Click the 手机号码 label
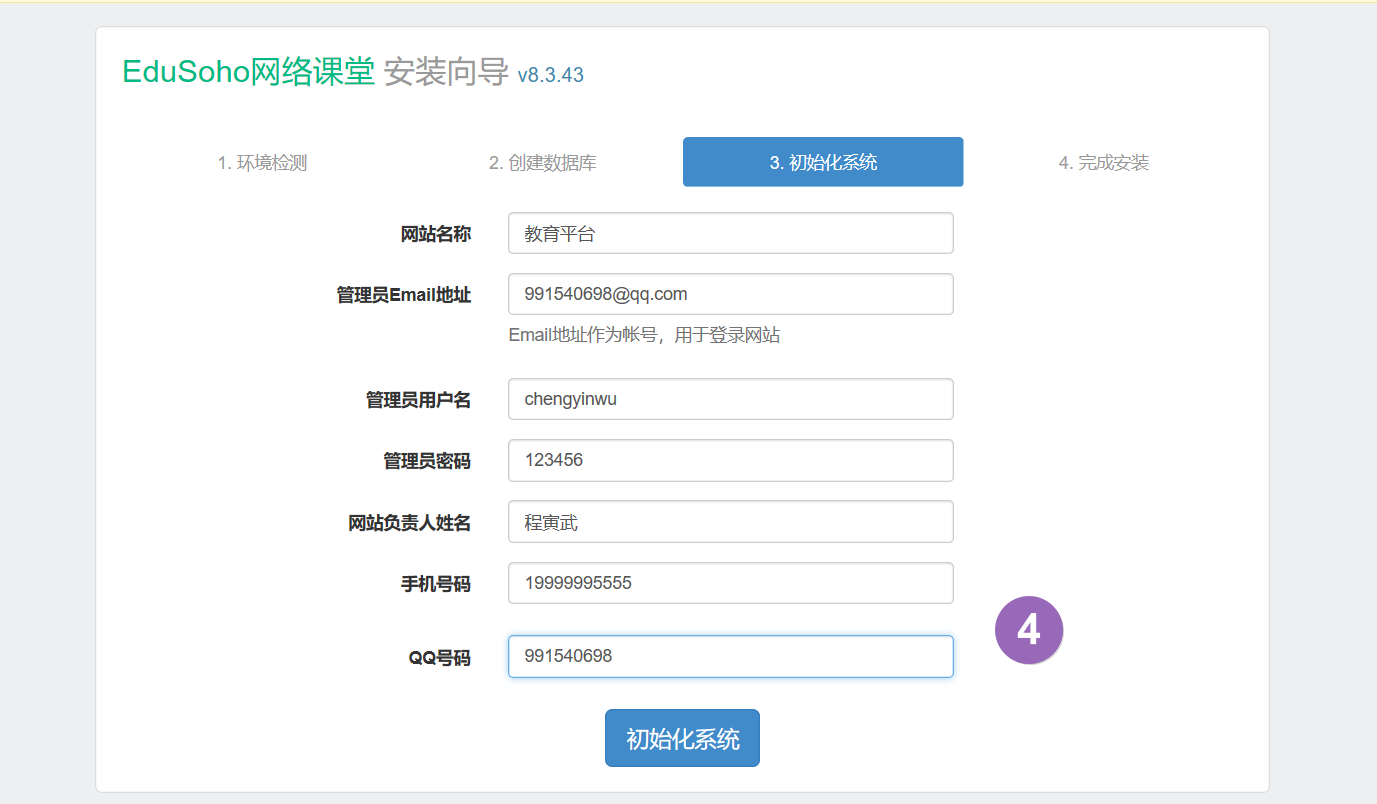Screen dimensions: 1377x804 click(x=435, y=584)
